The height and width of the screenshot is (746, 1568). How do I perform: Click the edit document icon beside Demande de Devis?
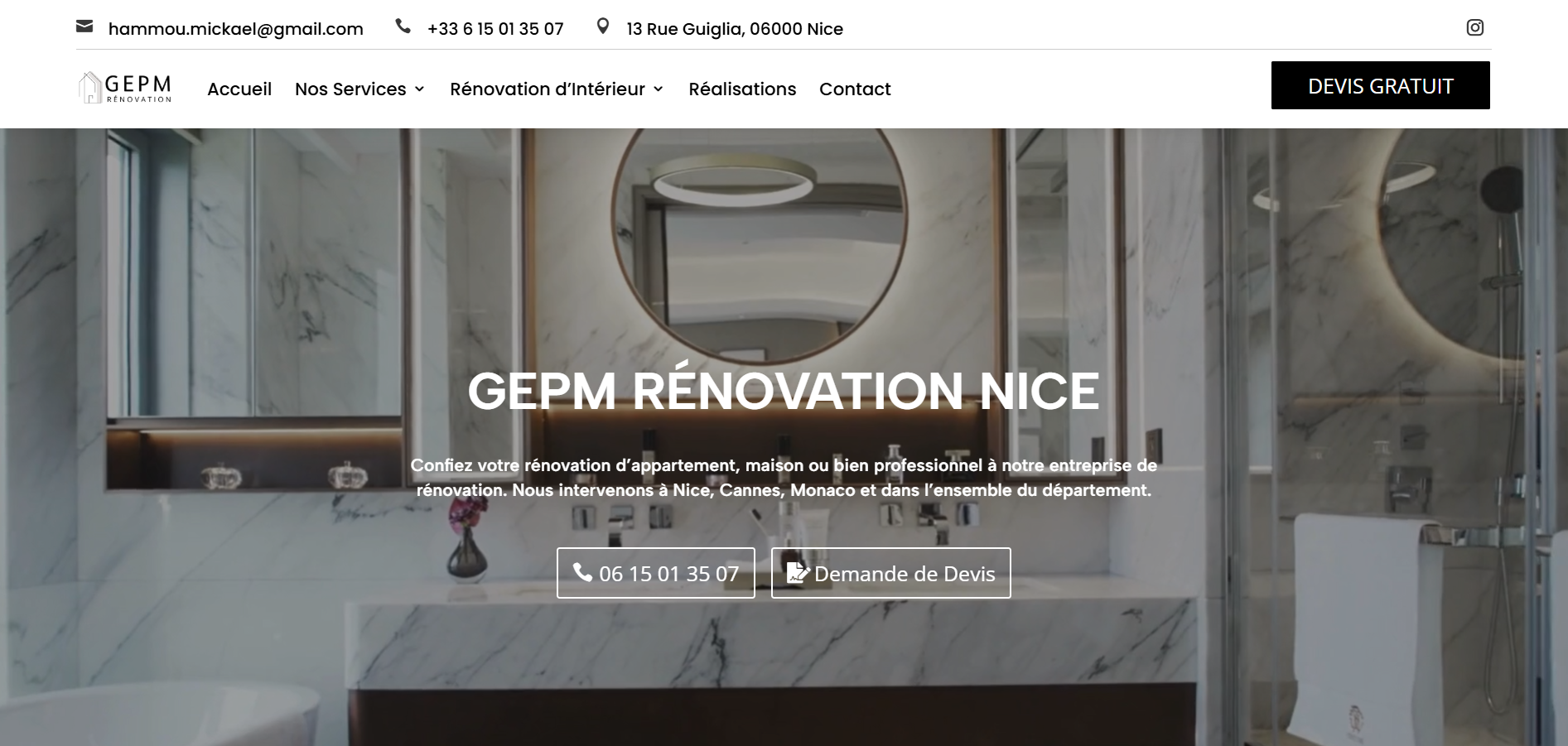coord(798,572)
